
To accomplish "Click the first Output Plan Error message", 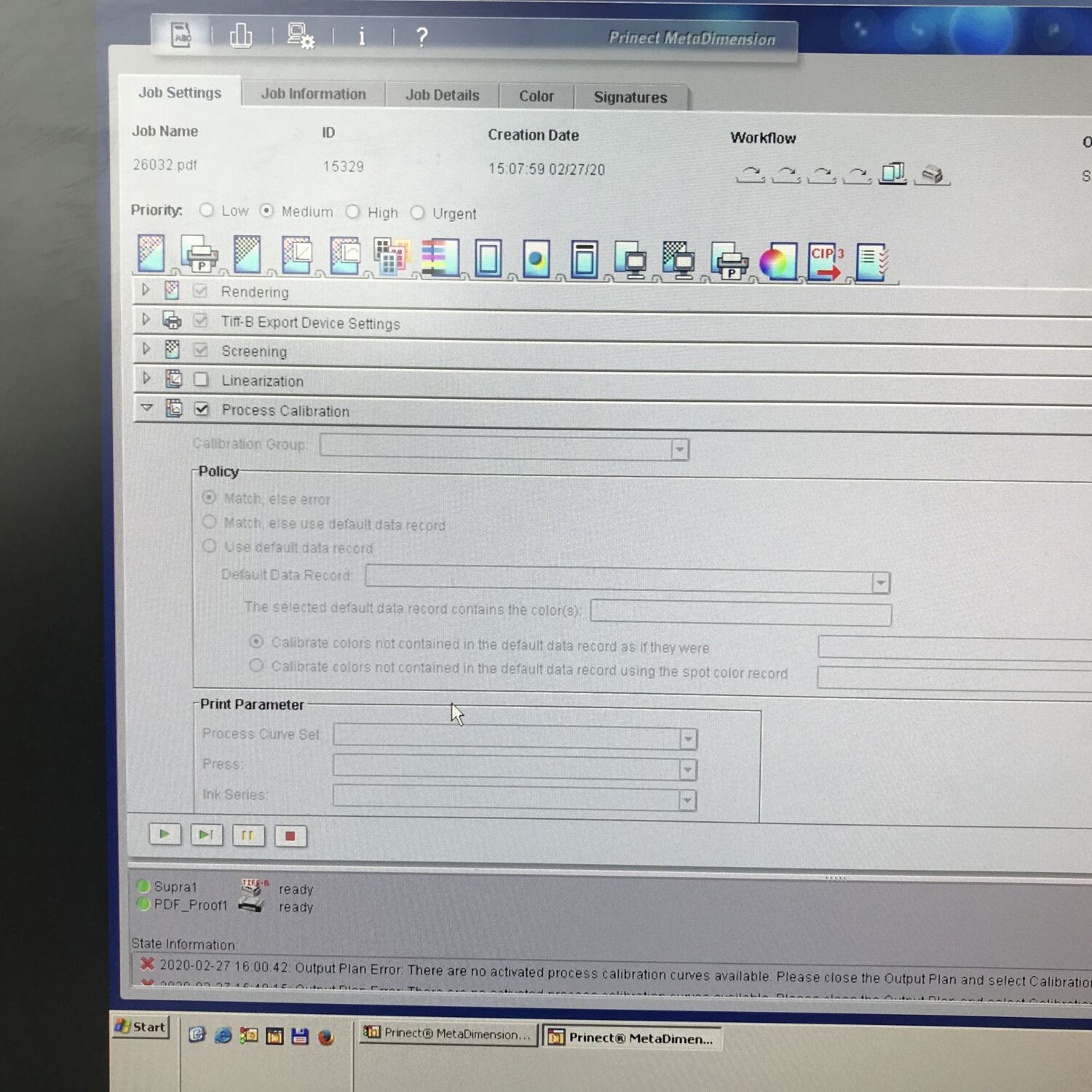I will (615, 973).
